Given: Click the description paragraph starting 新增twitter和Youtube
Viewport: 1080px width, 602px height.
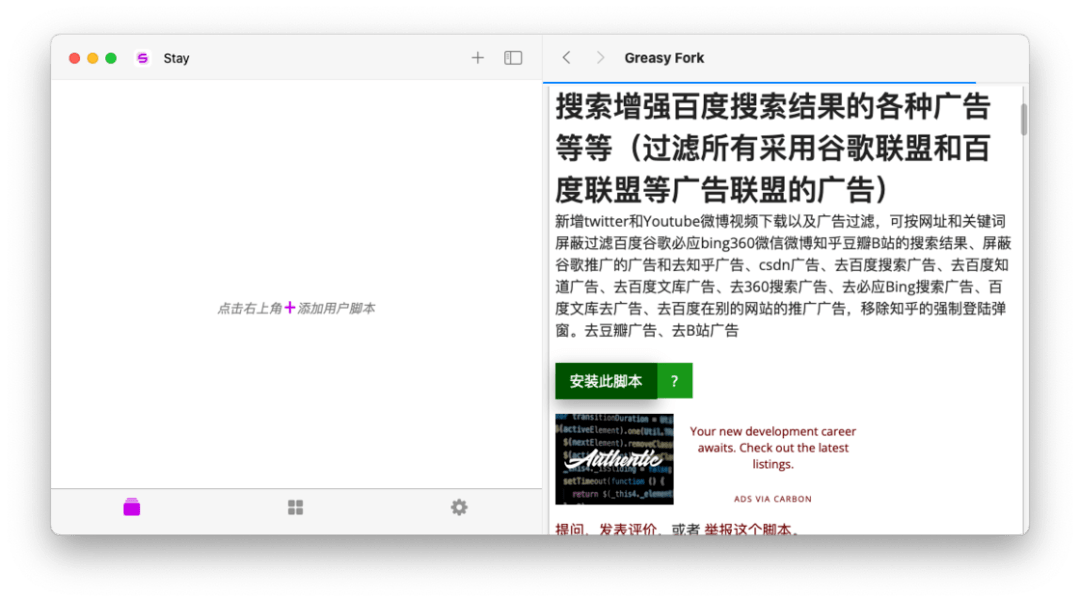Looking at the screenshot, I should click(783, 276).
